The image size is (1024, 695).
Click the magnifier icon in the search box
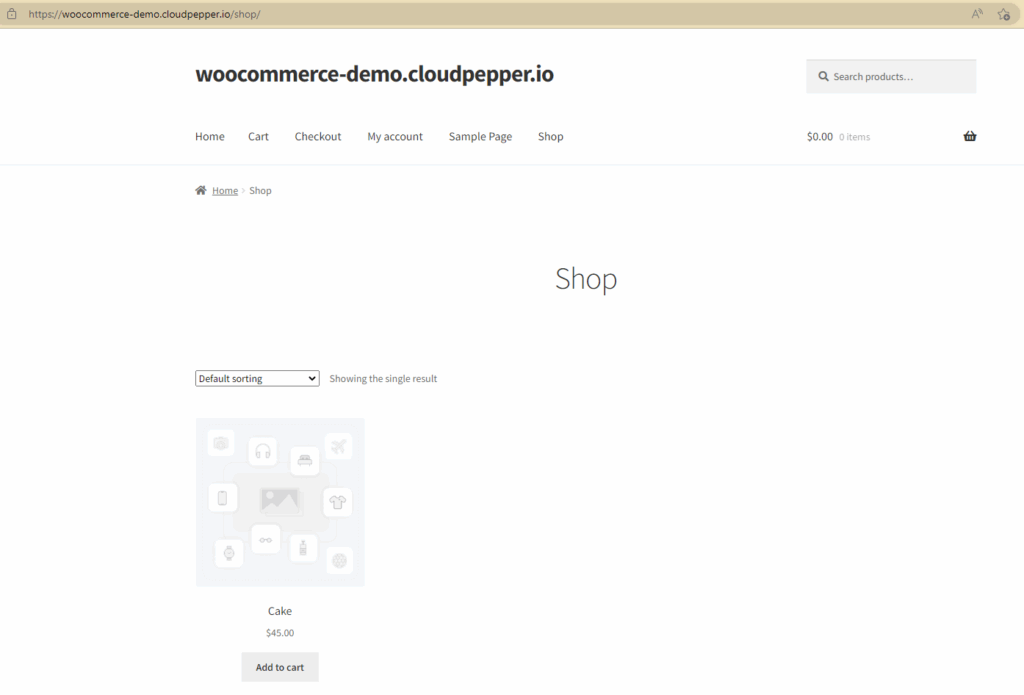823,76
